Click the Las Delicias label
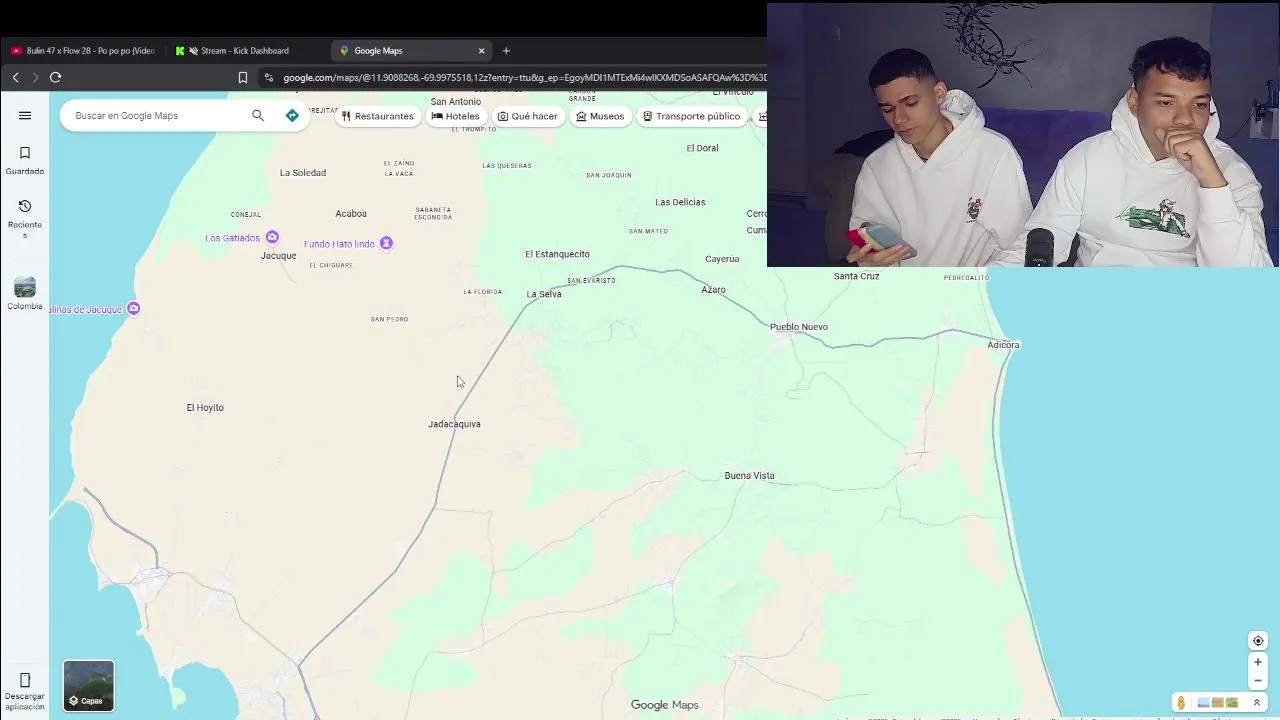 pos(680,202)
